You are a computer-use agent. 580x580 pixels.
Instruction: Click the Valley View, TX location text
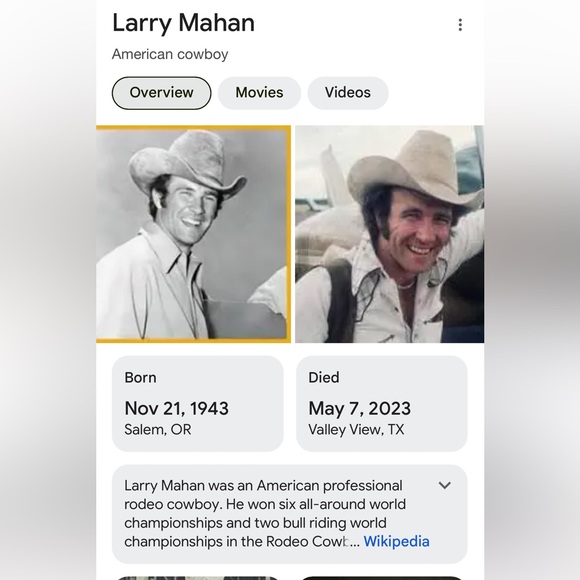tap(356, 429)
